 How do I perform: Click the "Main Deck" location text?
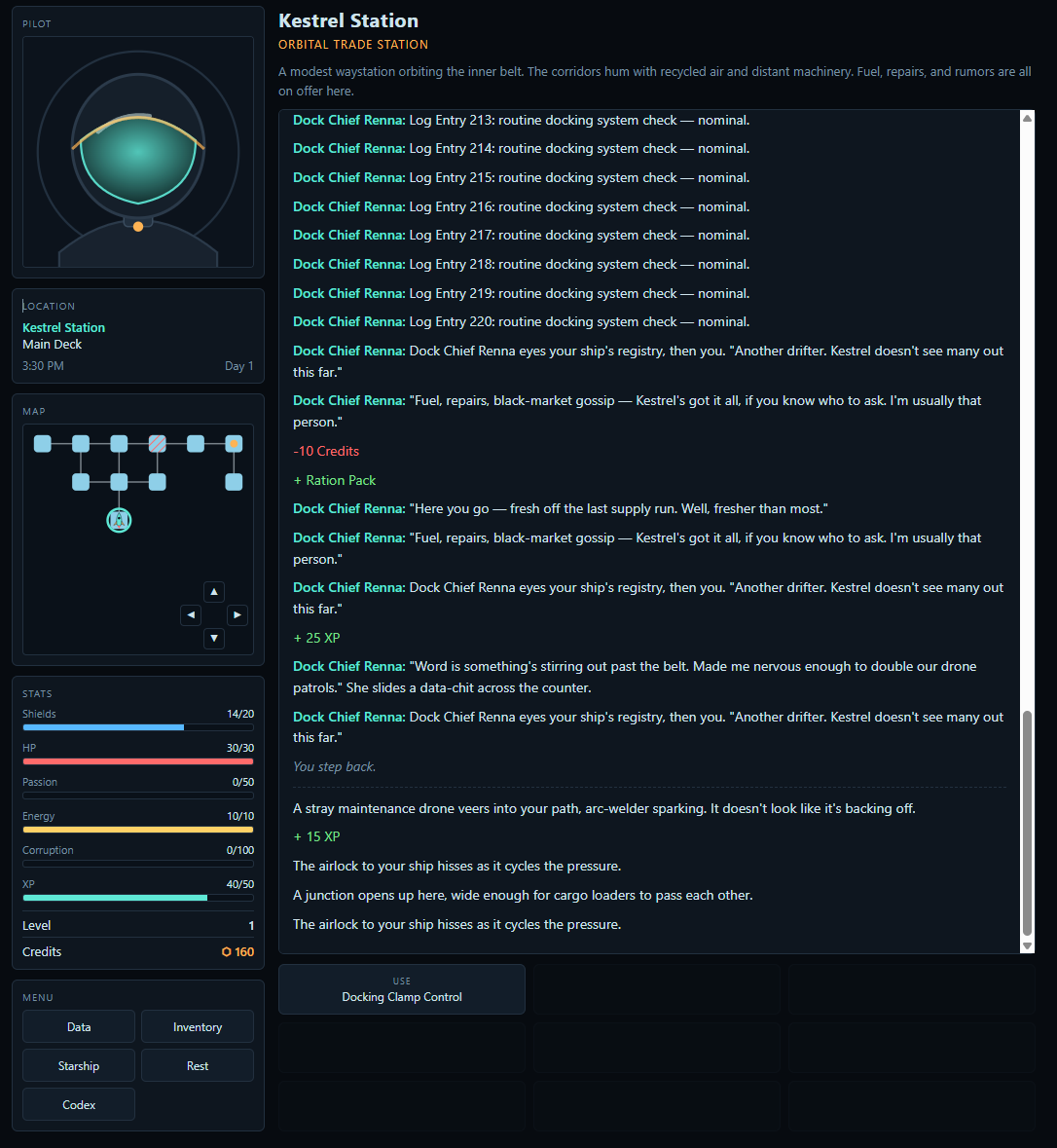pos(52,344)
